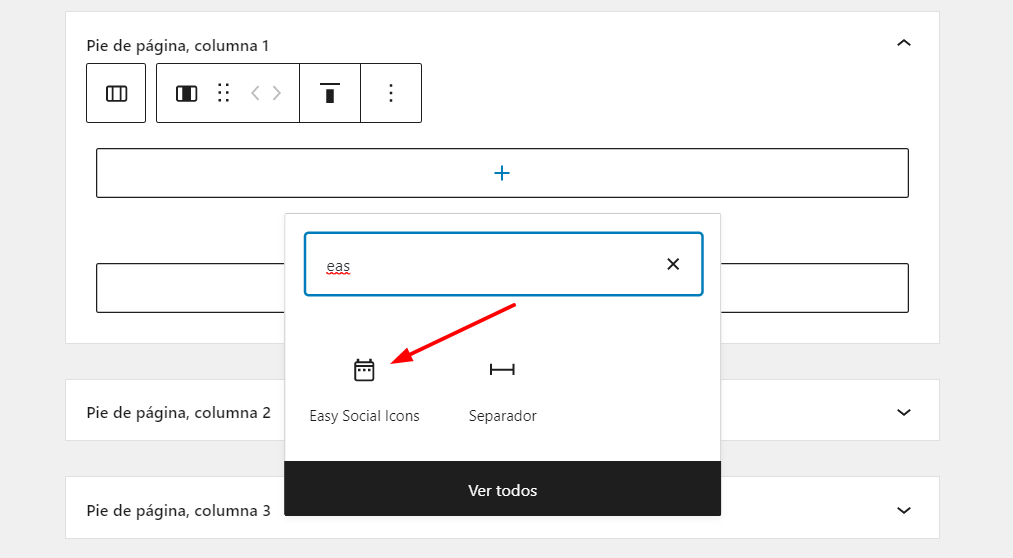
Task: Move the column right with arrow
Action: (277, 93)
